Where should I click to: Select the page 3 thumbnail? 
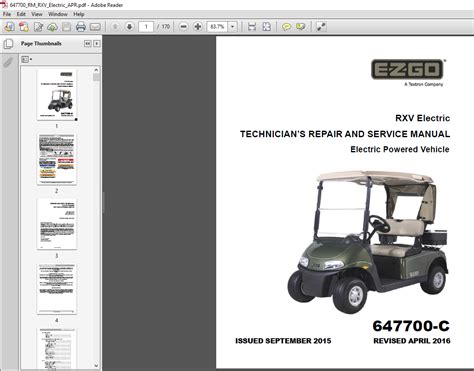[x=57, y=224]
